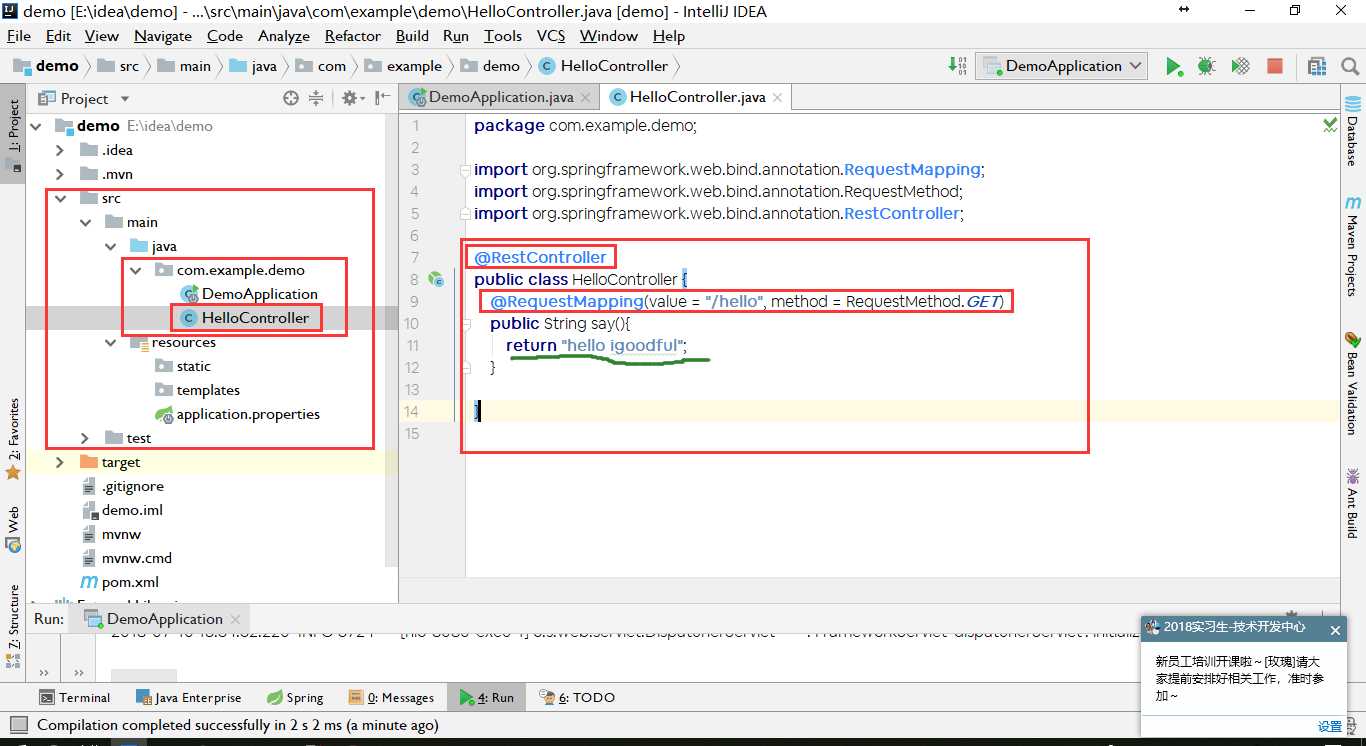Open the Terminal tool window
Image resolution: width=1366 pixels, height=746 pixels.
pyautogui.click(x=74, y=697)
